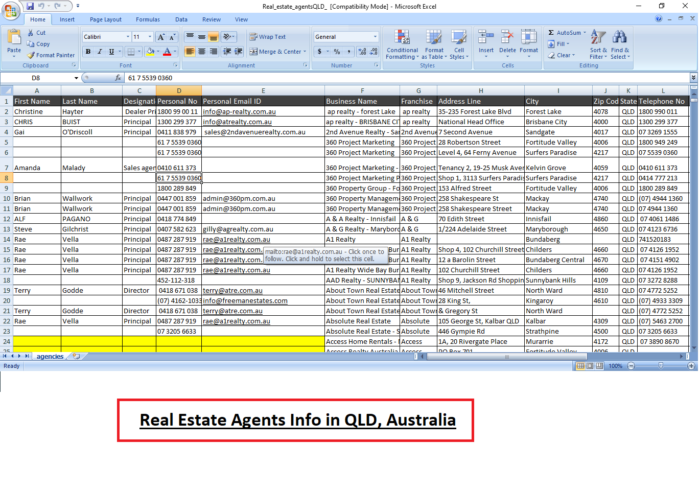The height and width of the screenshot is (490, 700).
Task: Open admin@360pm.com.au link in row 10
Action: 239,198
